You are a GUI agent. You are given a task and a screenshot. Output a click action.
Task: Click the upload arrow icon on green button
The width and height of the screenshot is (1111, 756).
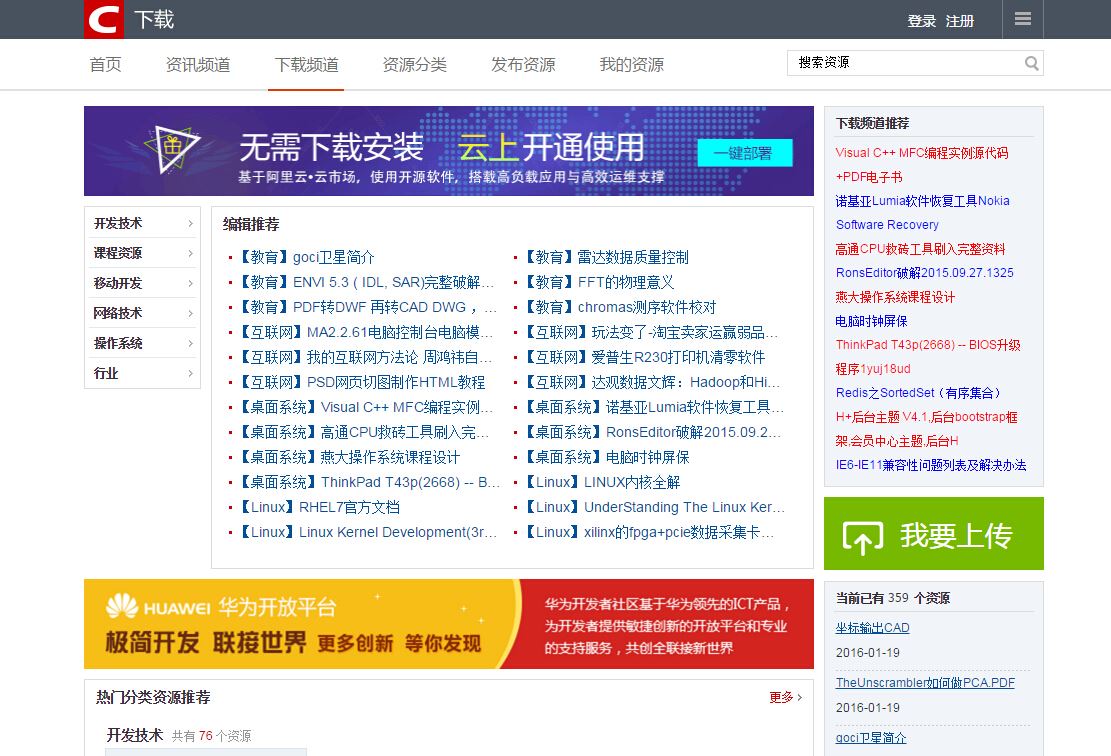862,536
